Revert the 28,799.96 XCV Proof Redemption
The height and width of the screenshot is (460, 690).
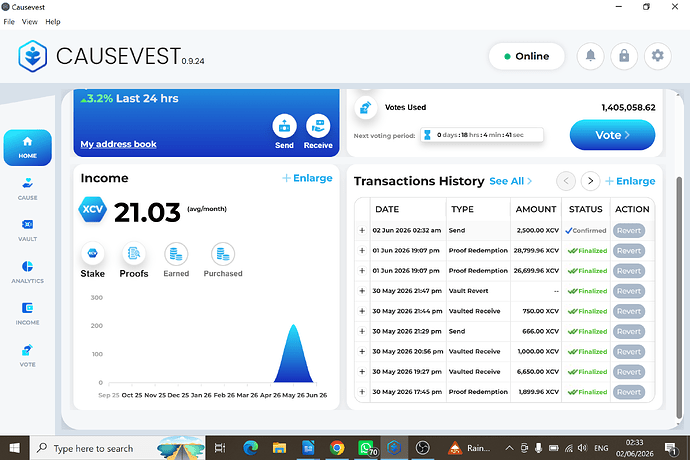tap(629, 251)
